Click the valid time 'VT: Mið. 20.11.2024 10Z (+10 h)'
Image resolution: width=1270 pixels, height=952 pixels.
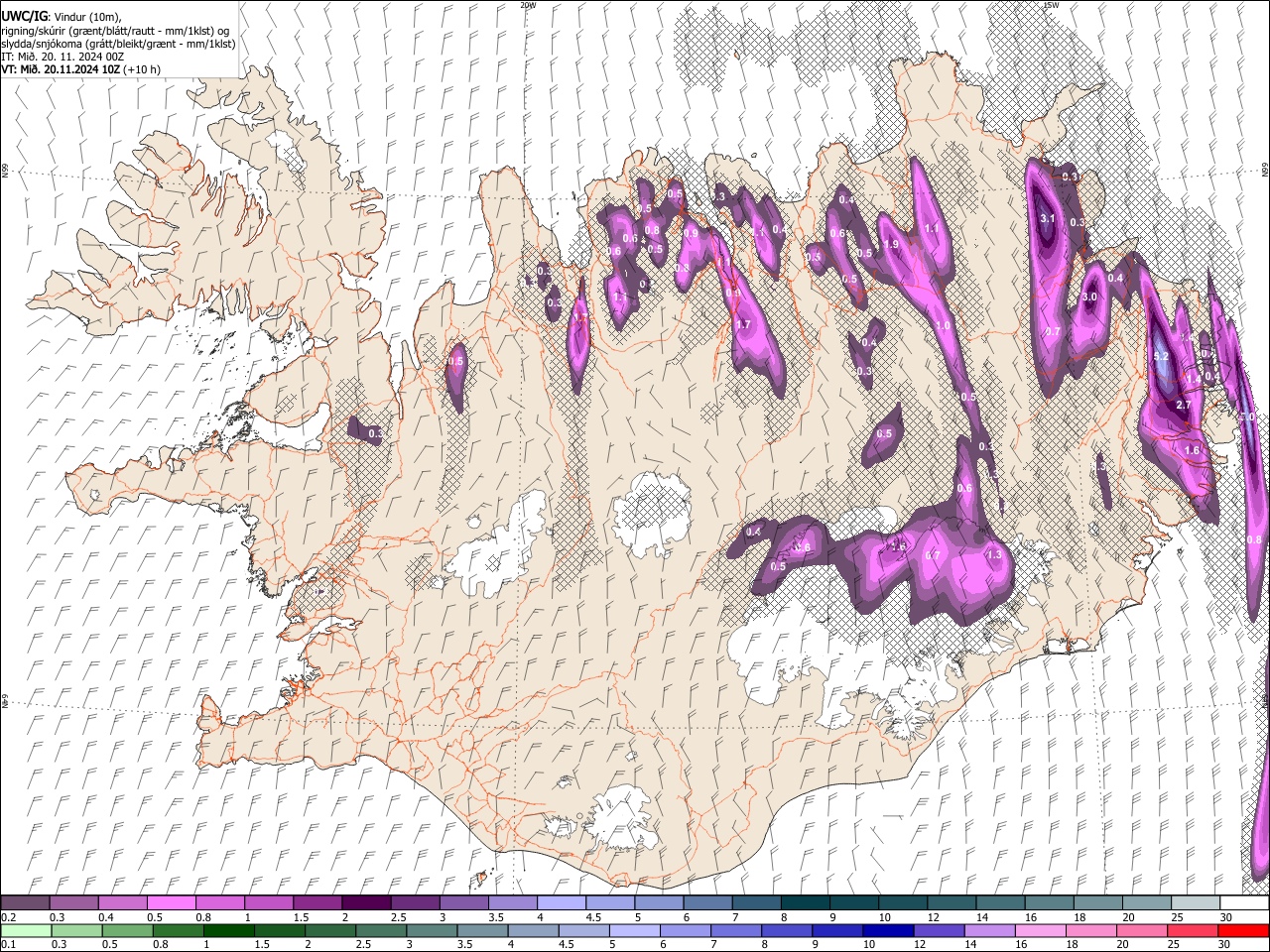click(80, 70)
